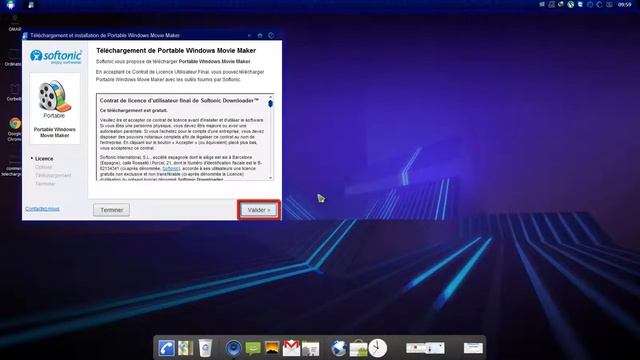Open the blue speaker music app in the dock
This screenshot has height=360, width=640.
click(x=234, y=348)
